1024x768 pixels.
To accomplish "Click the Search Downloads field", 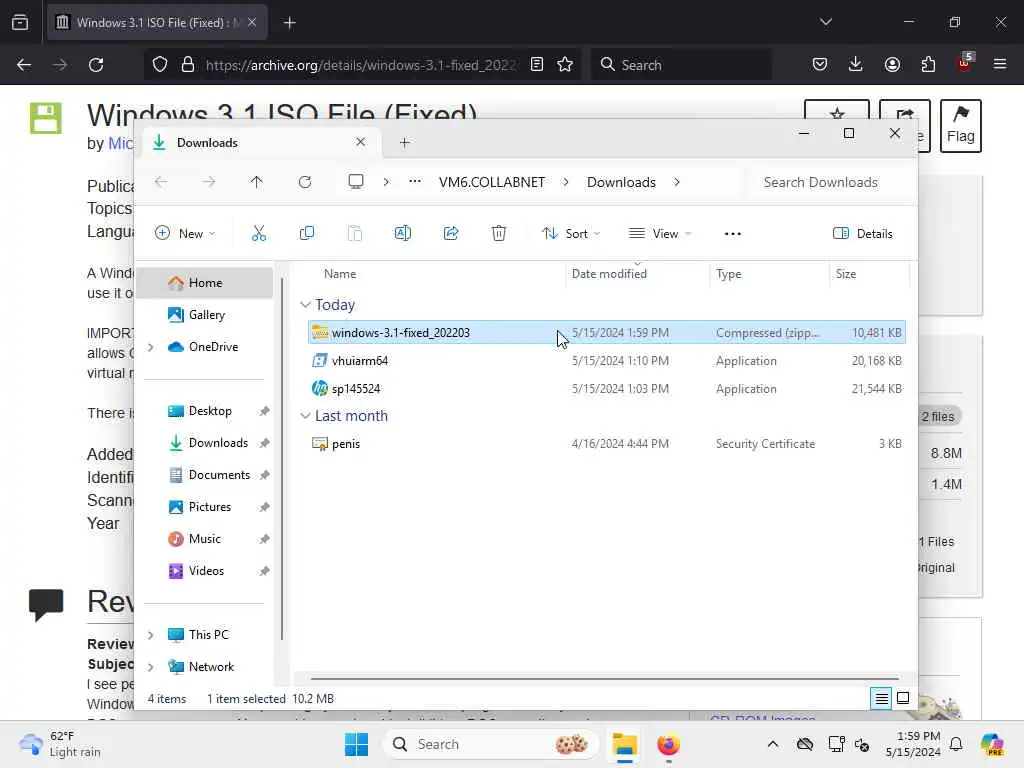I will point(828,182).
